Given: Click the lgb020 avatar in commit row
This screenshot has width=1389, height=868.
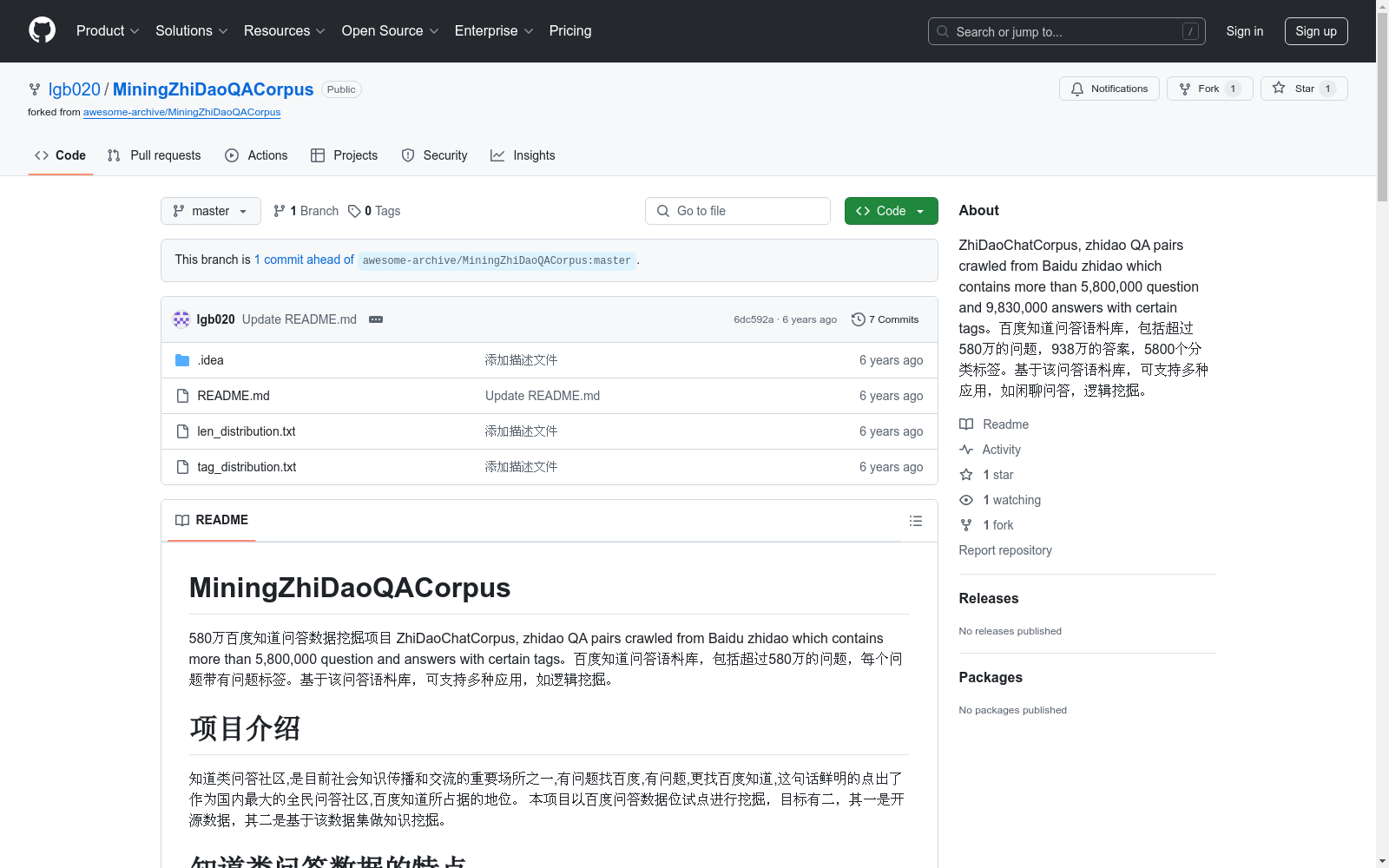Looking at the screenshot, I should point(181,319).
